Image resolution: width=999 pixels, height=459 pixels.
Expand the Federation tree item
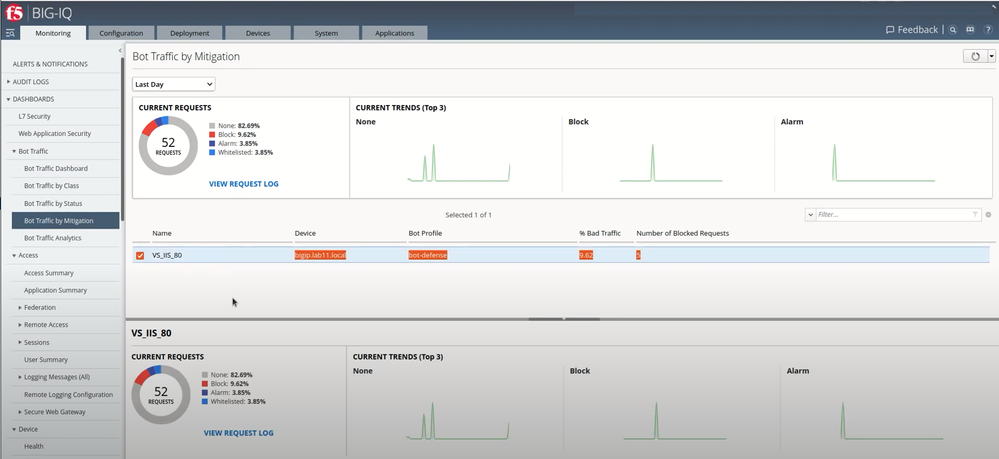21,307
